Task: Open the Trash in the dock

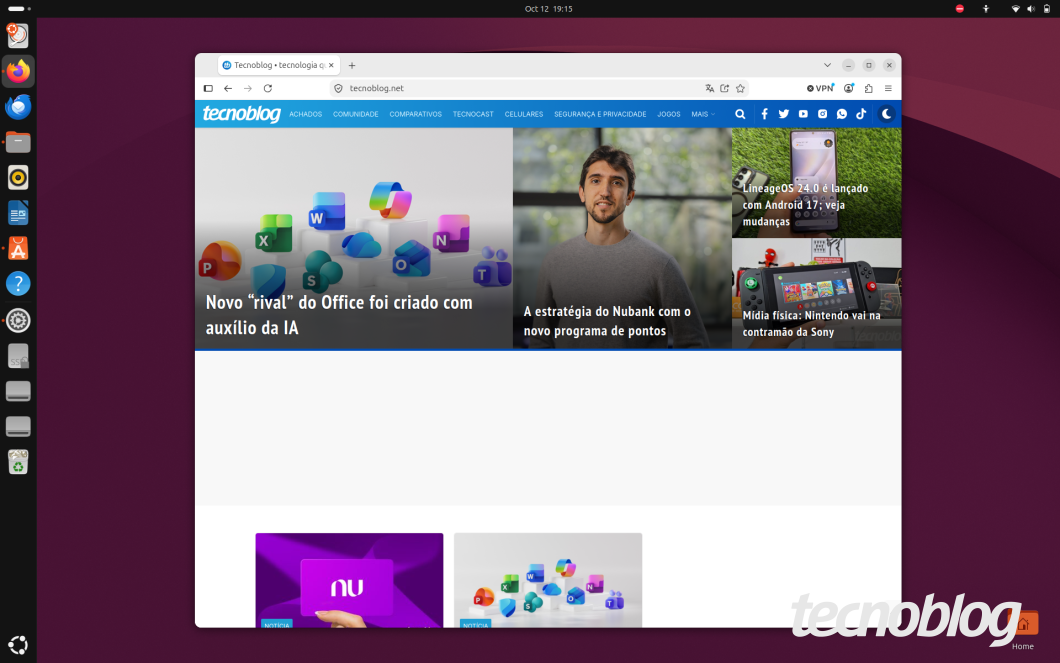Action: pyautogui.click(x=18, y=462)
